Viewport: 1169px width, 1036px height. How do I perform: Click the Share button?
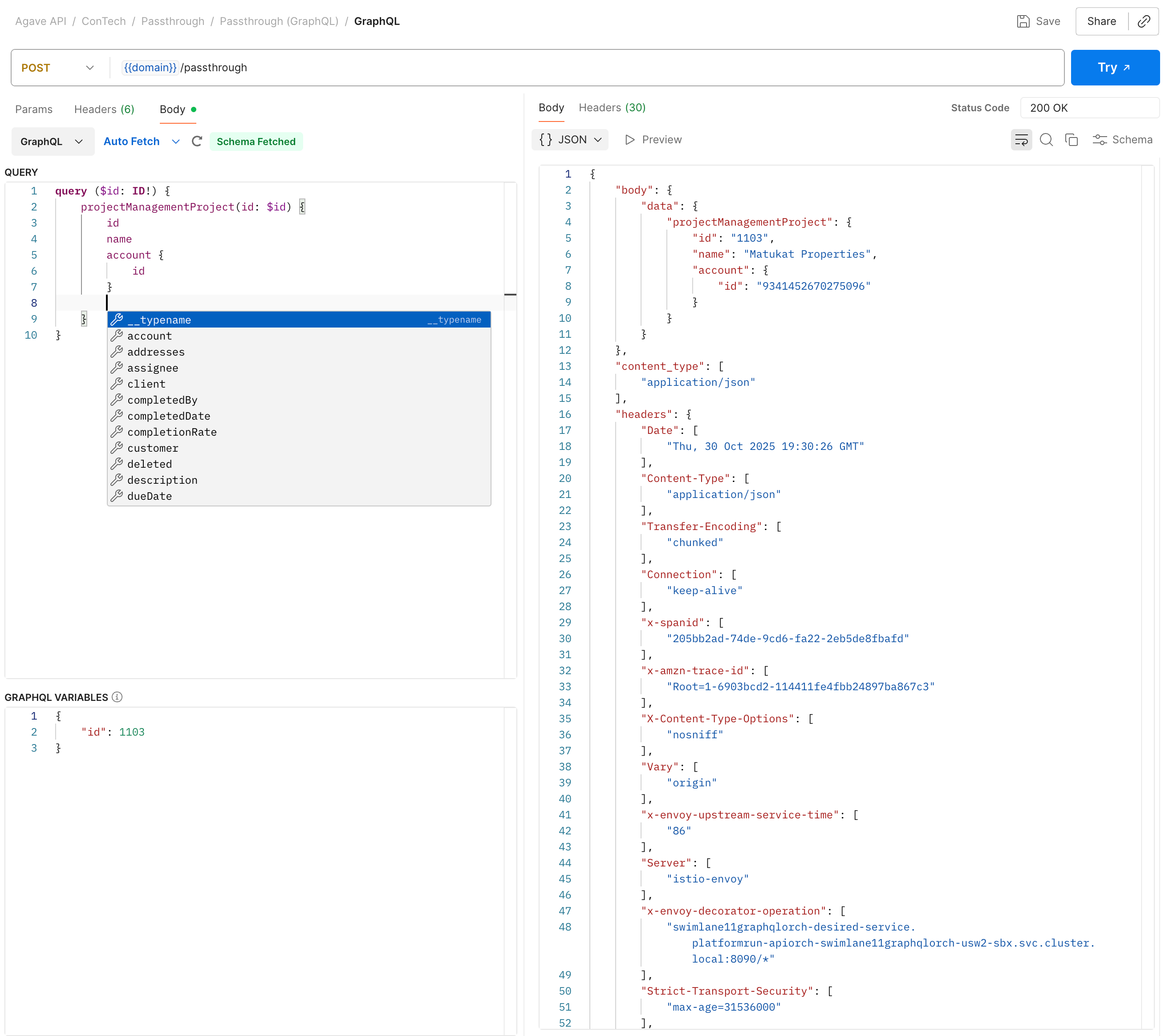[x=1101, y=21]
